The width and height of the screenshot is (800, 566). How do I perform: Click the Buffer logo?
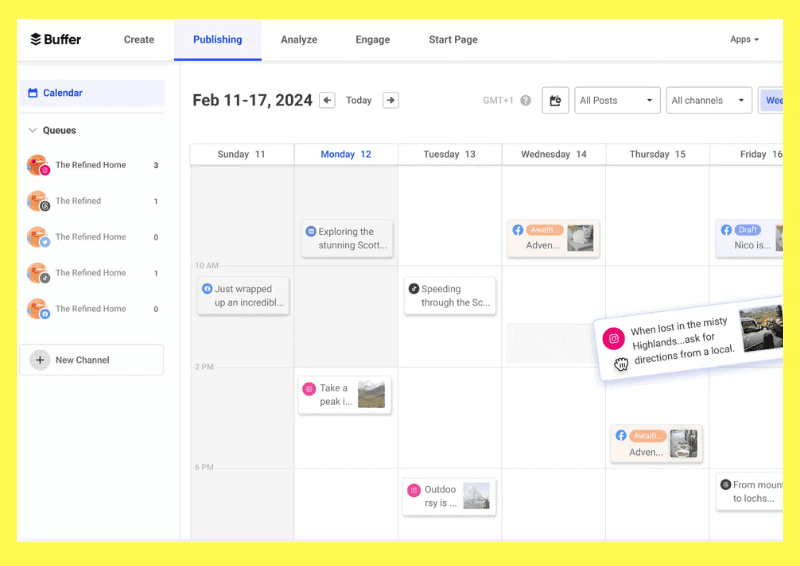coord(56,39)
